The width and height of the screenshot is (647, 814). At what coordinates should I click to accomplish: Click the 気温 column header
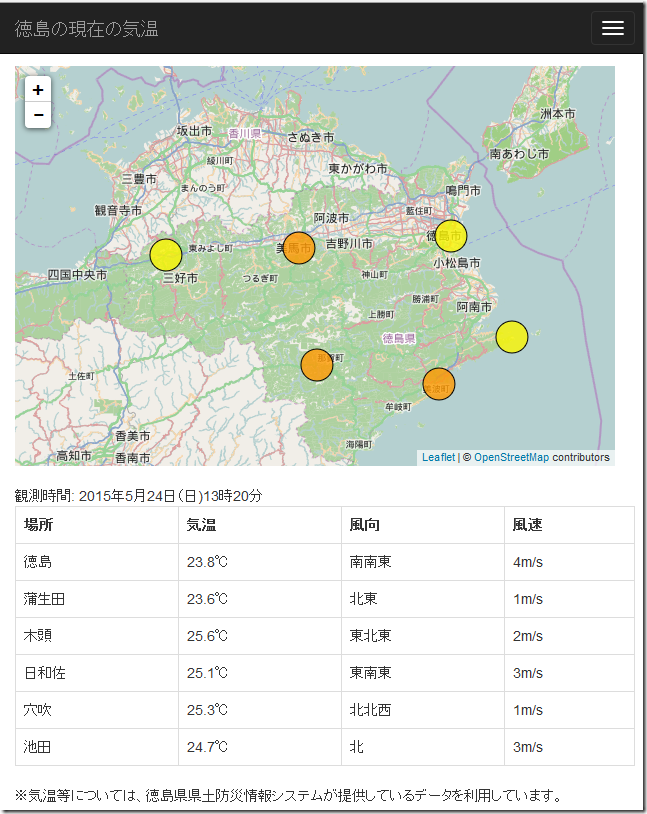pos(260,525)
